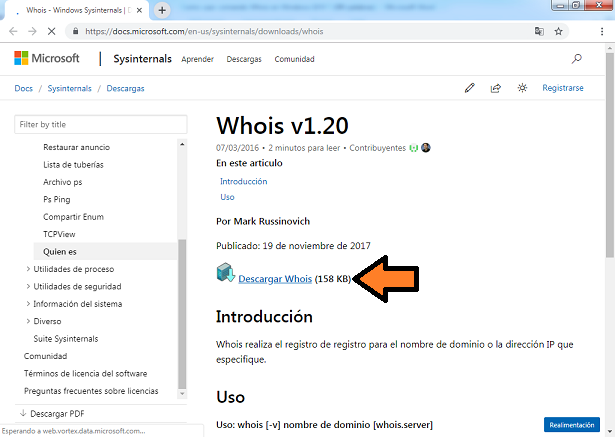
Task: Open the Aprender menu
Action: coord(197,59)
